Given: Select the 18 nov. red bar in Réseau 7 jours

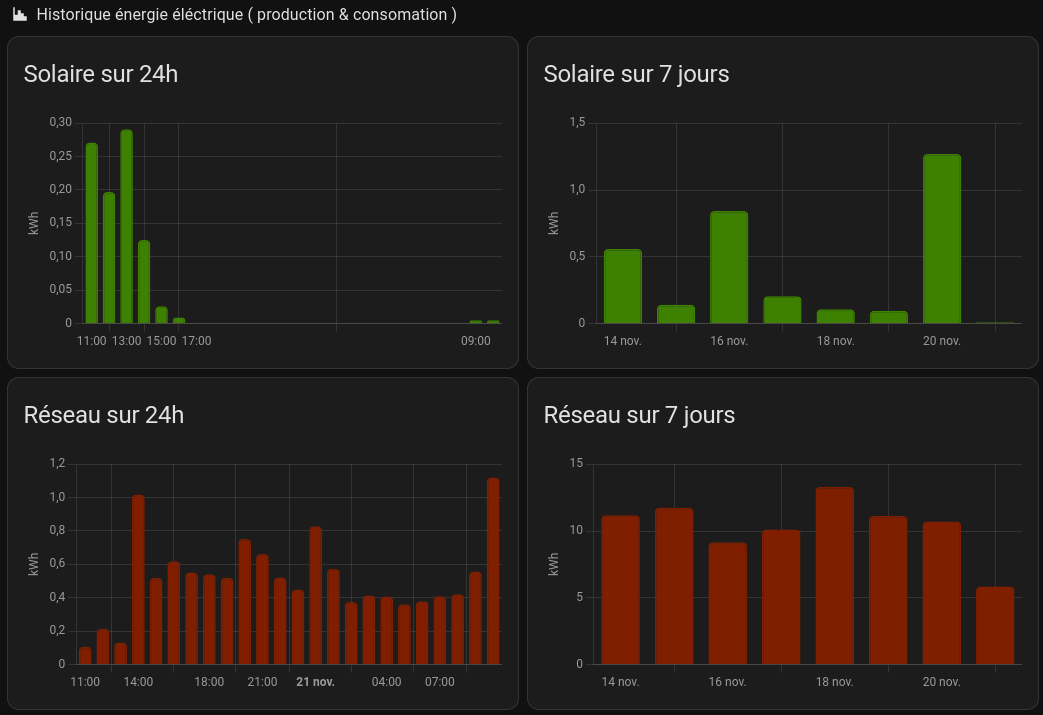Looking at the screenshot, I should tap(835, 575).
